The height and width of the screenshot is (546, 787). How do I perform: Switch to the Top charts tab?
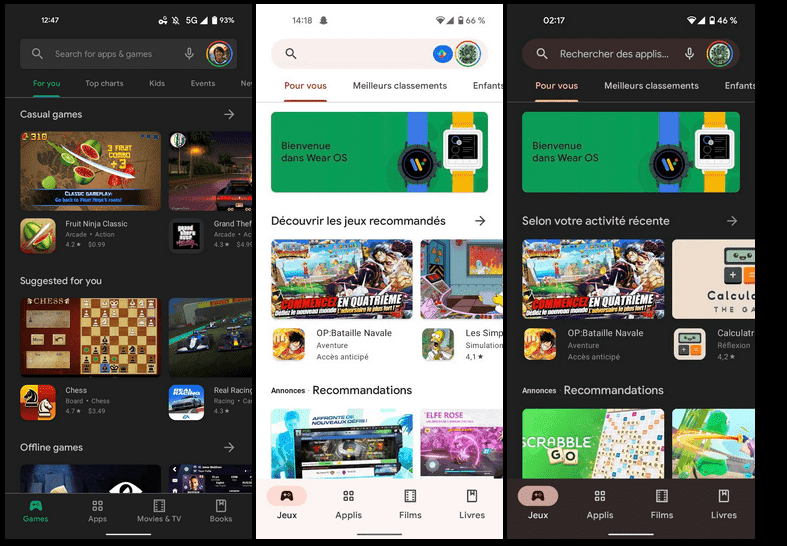(x=104, y=83)
